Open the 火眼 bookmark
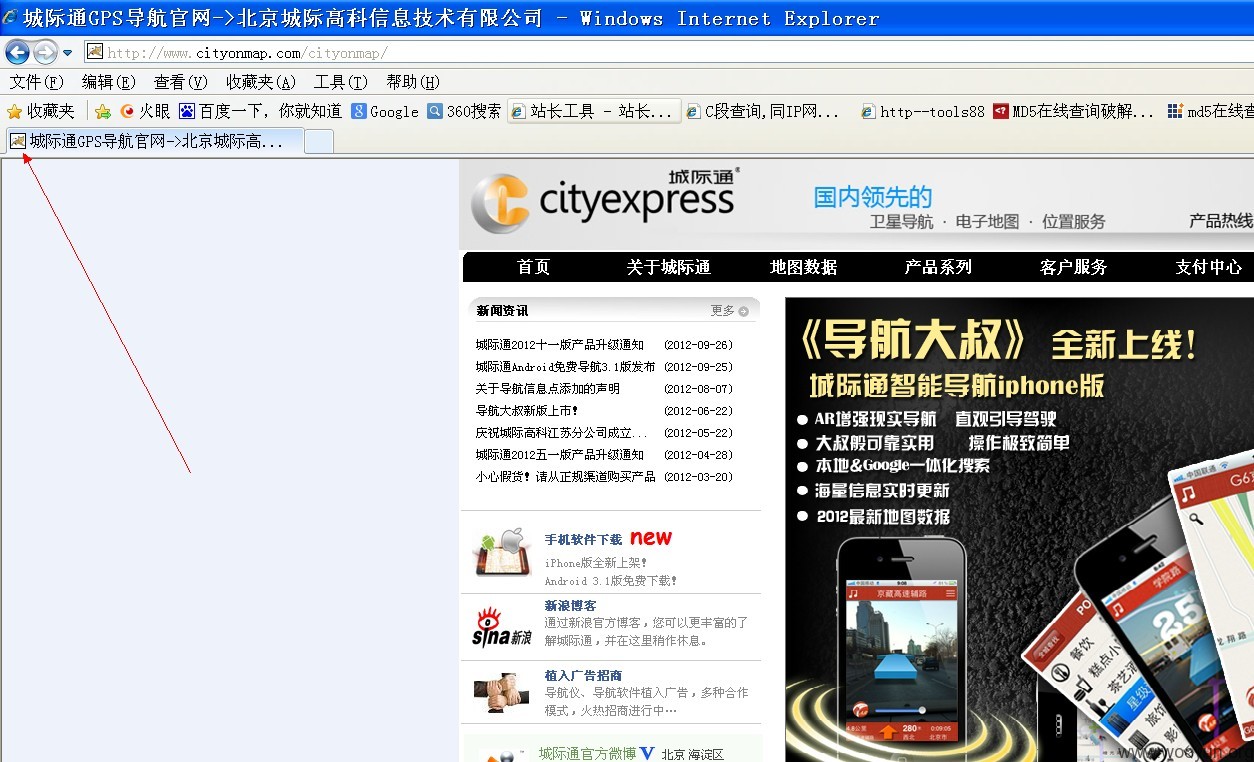 [145, 111]
